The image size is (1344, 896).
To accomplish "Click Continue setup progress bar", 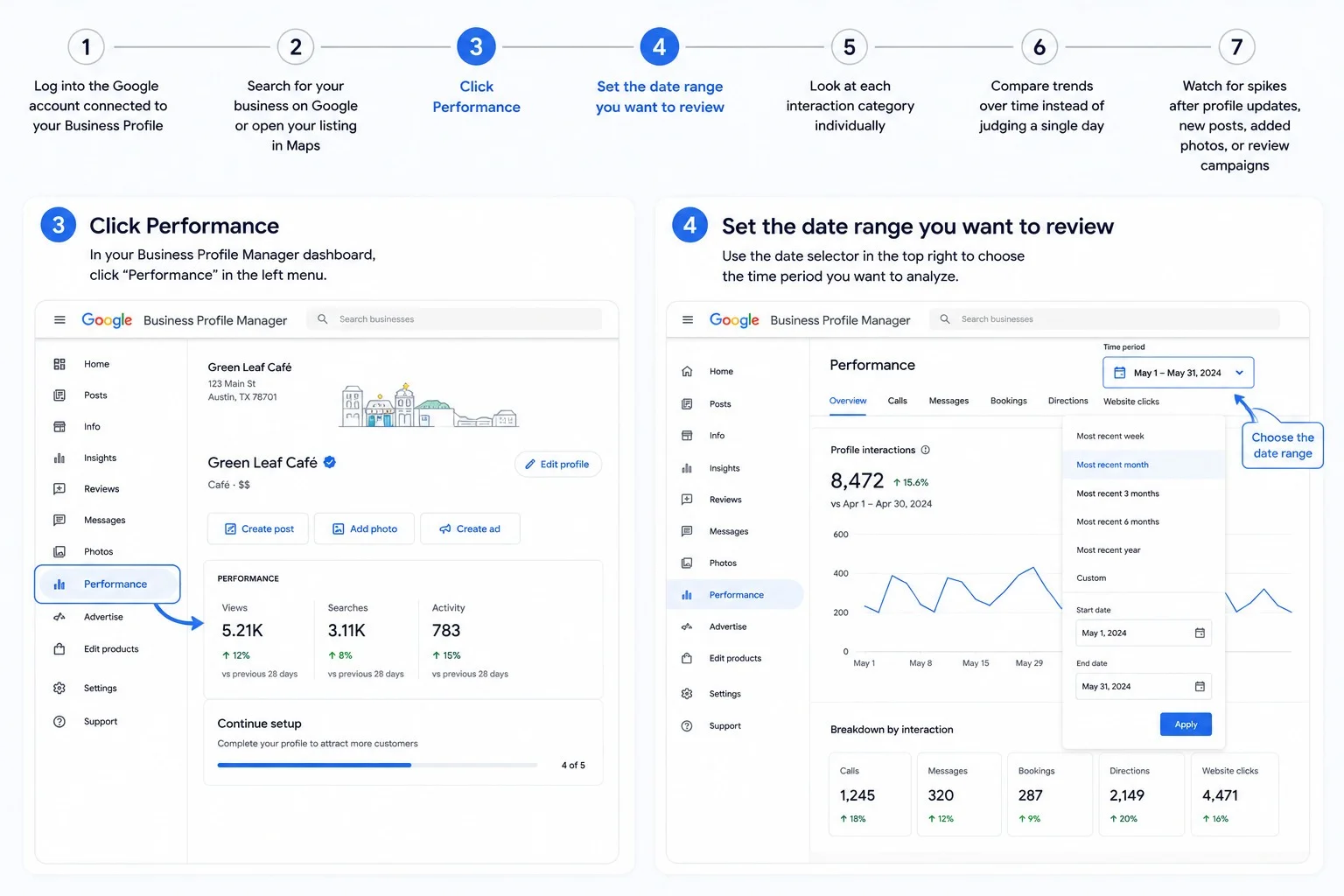I will pyautogui.click(x=377, y=766).
